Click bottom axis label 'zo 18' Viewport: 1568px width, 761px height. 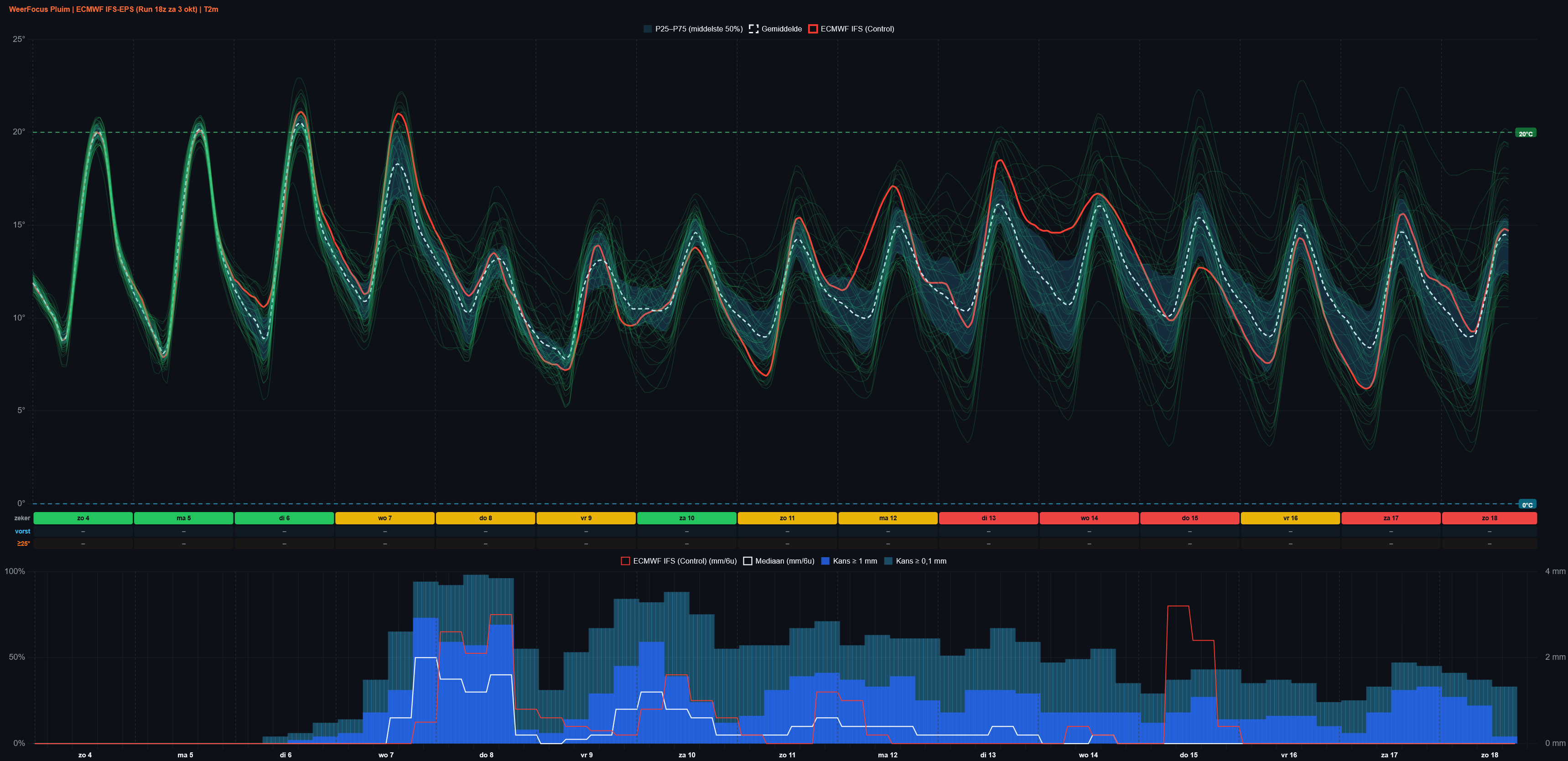click(x=1490, y=755)
